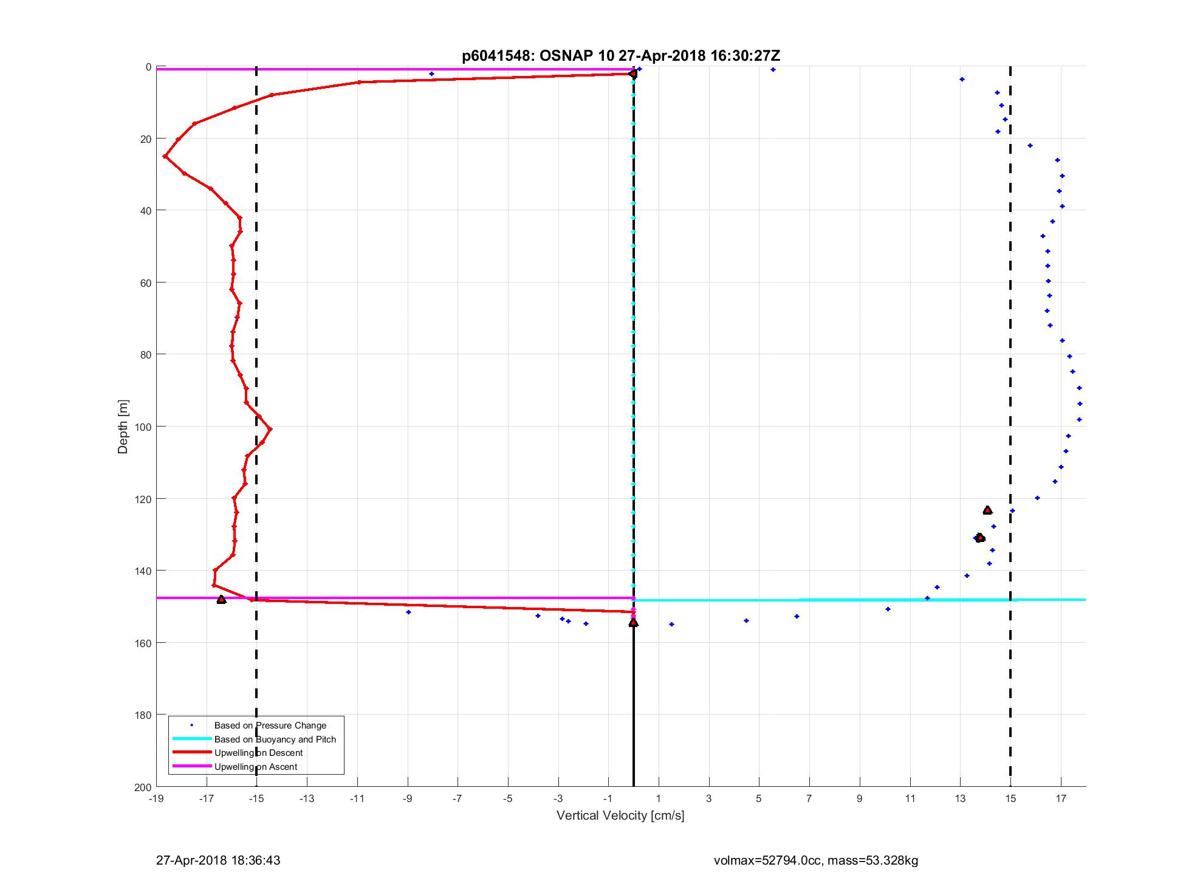The height and width of the screenshot is (885, 1200).
Task: Click the triangle marker at 148 m on the descent curve
Action: coord(221,599)
